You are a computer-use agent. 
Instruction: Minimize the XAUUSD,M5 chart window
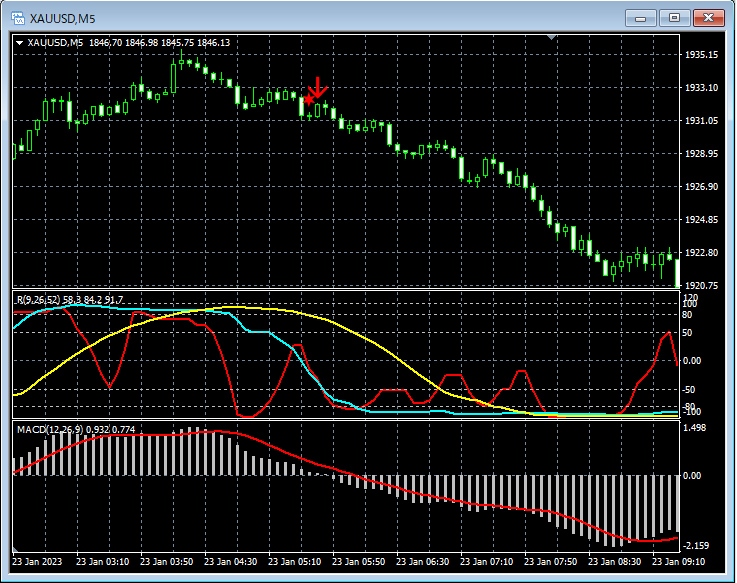point(641,18)
